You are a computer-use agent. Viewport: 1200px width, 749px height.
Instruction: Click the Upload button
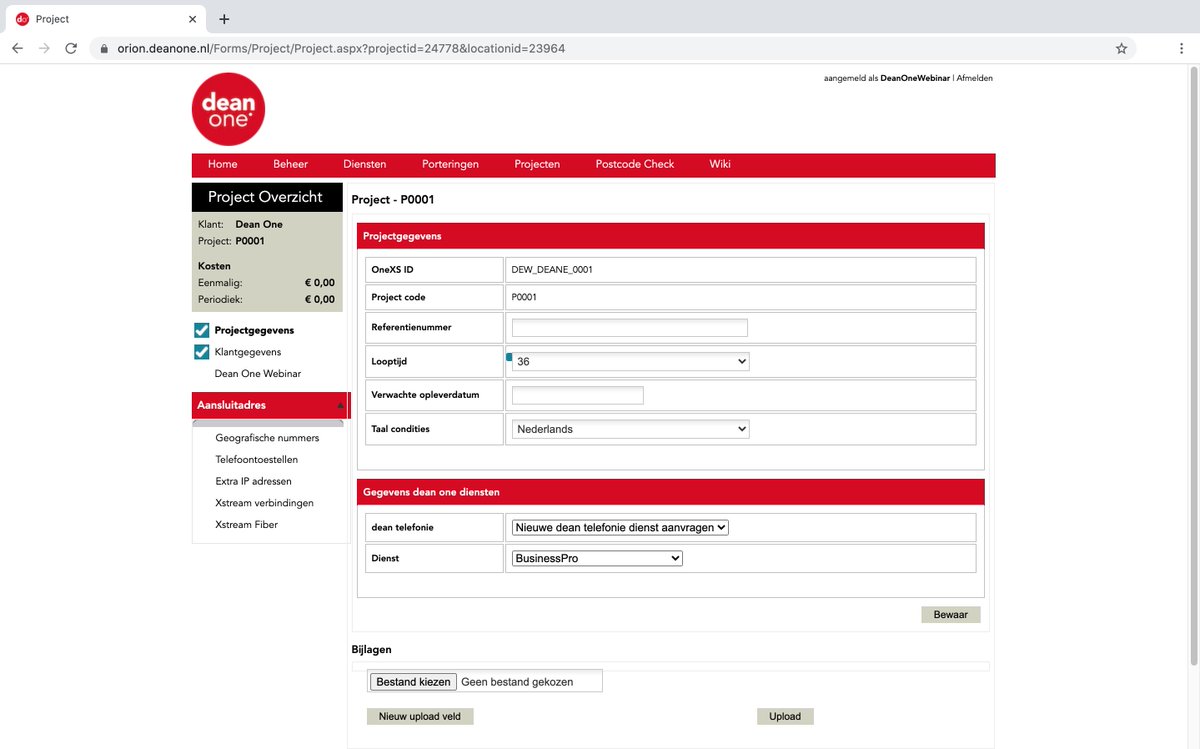pos(785,716)
